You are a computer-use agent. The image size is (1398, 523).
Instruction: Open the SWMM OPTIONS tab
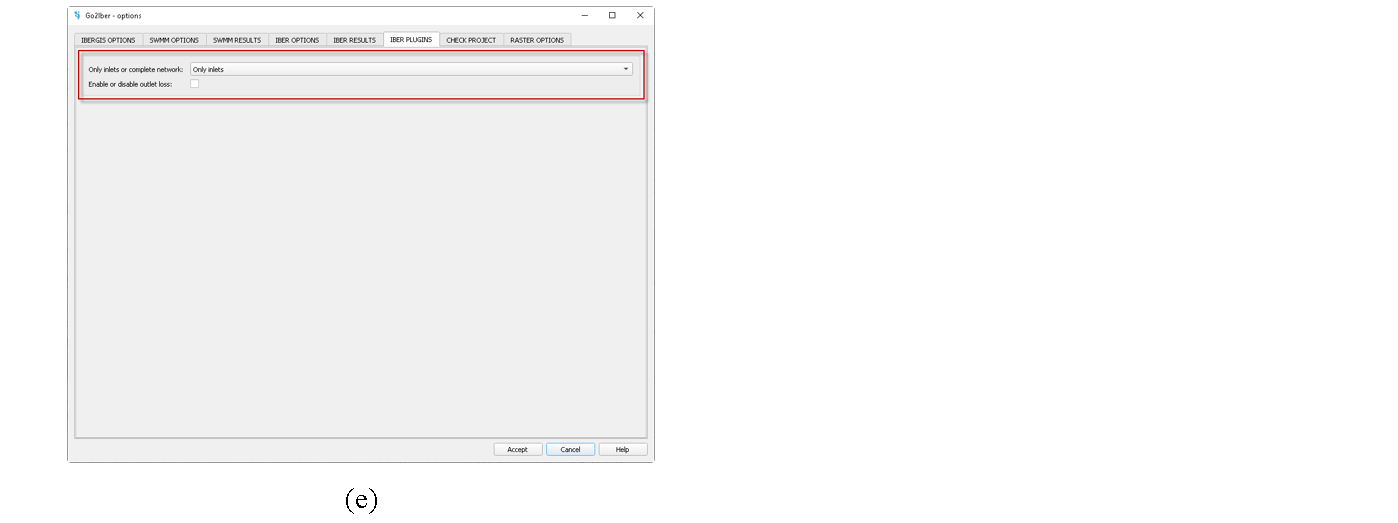174,40
